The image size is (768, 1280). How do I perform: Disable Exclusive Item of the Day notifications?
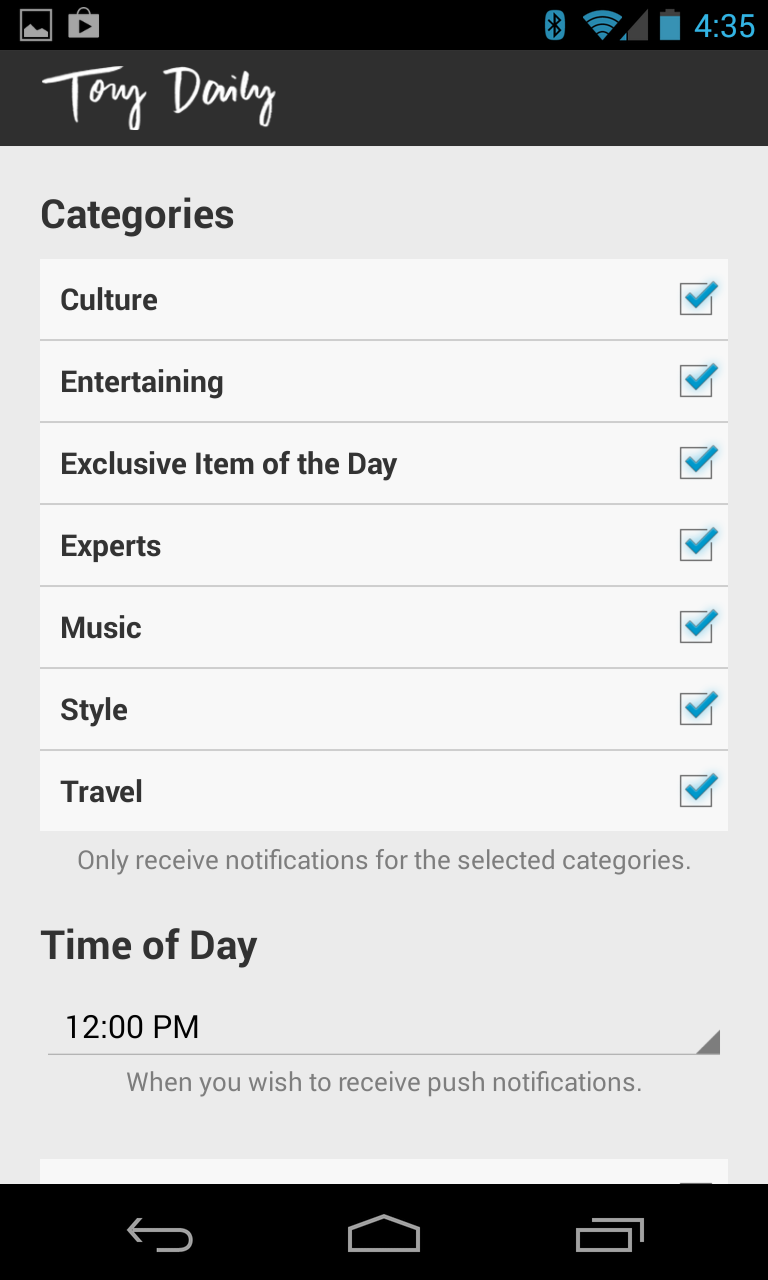click(697, 463)
